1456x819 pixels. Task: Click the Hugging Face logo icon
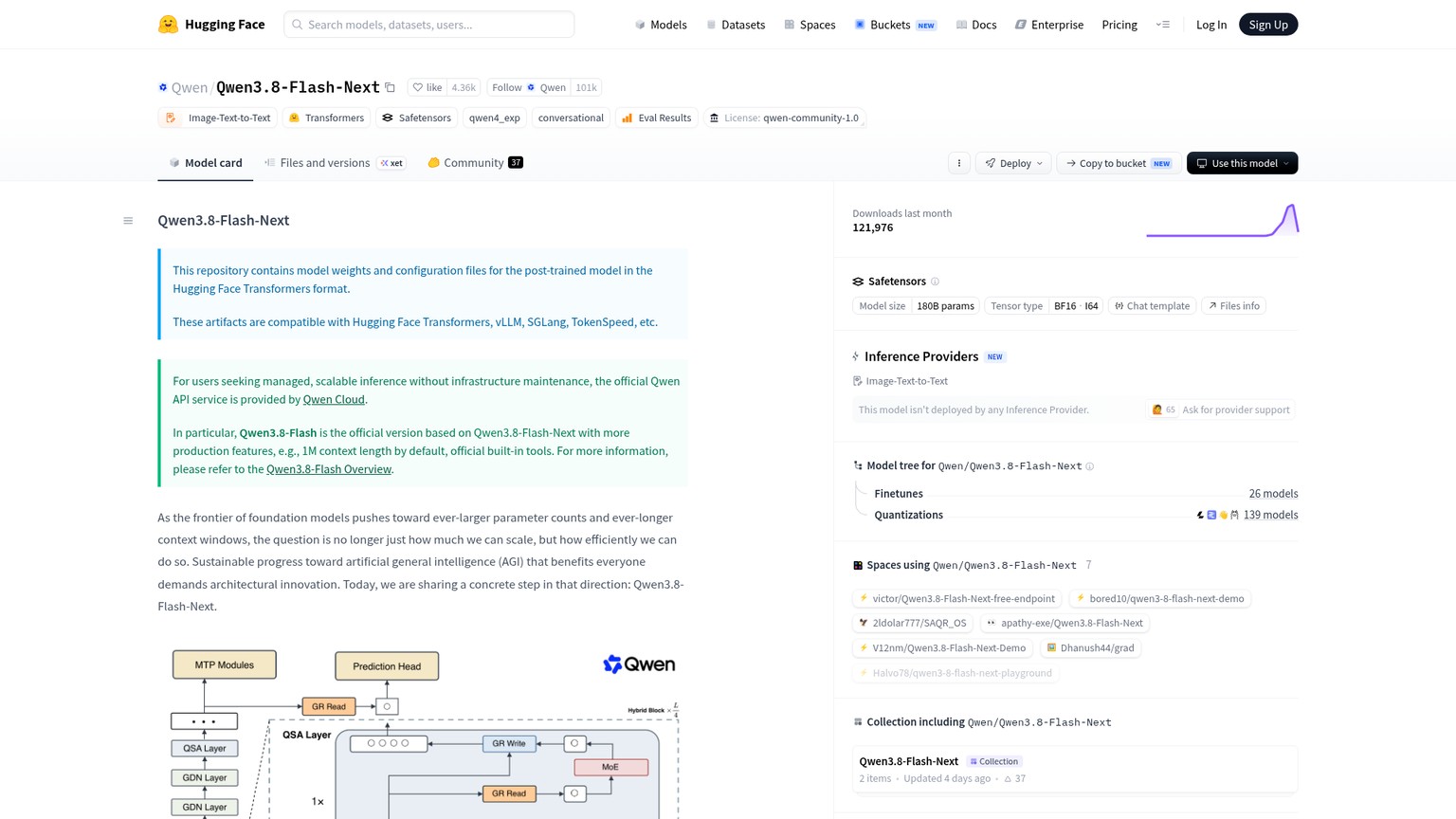pos(168,25)
